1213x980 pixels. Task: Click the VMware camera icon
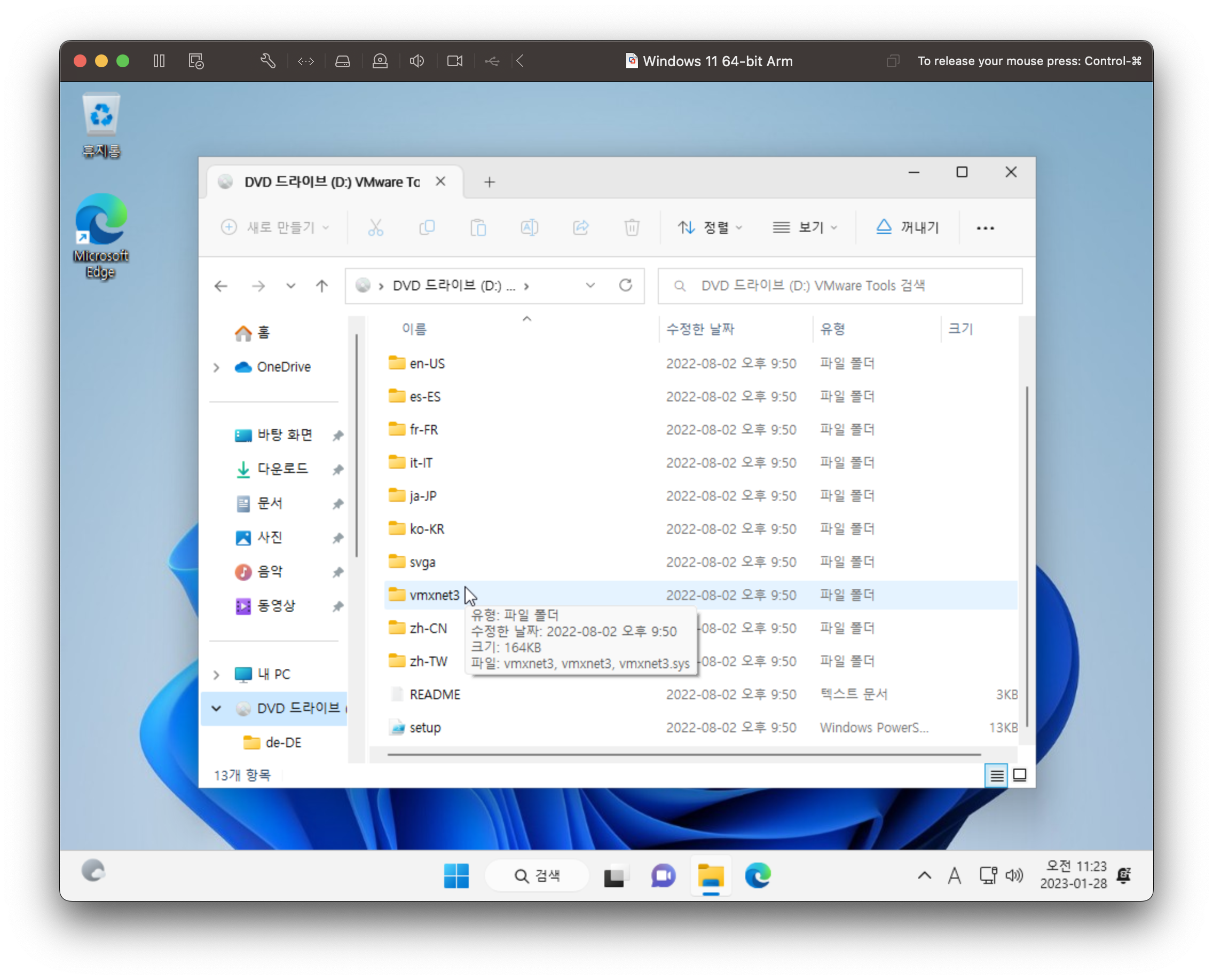pos(454,61)
